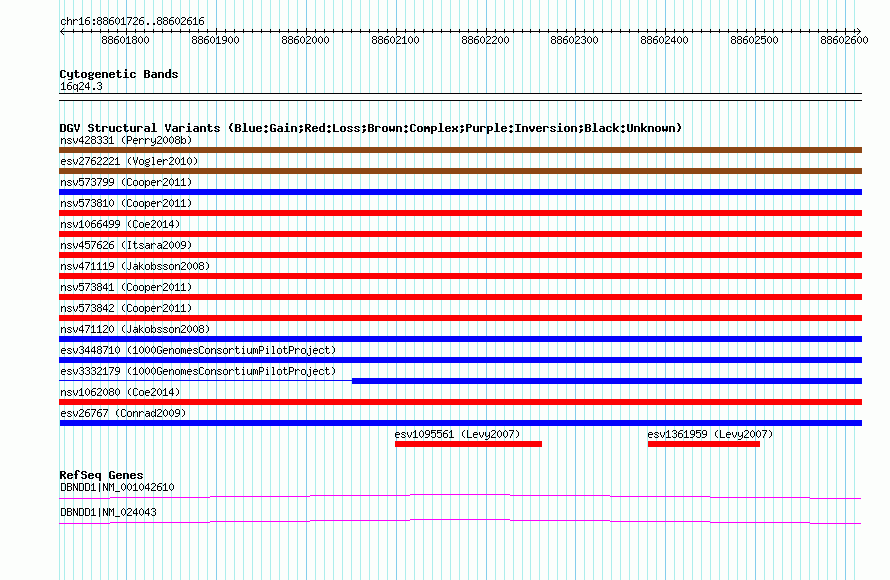Open the nsv573799 (Cooper2011) blue gain bar
The width and height of the screenshot is (890, 580).
460,192
